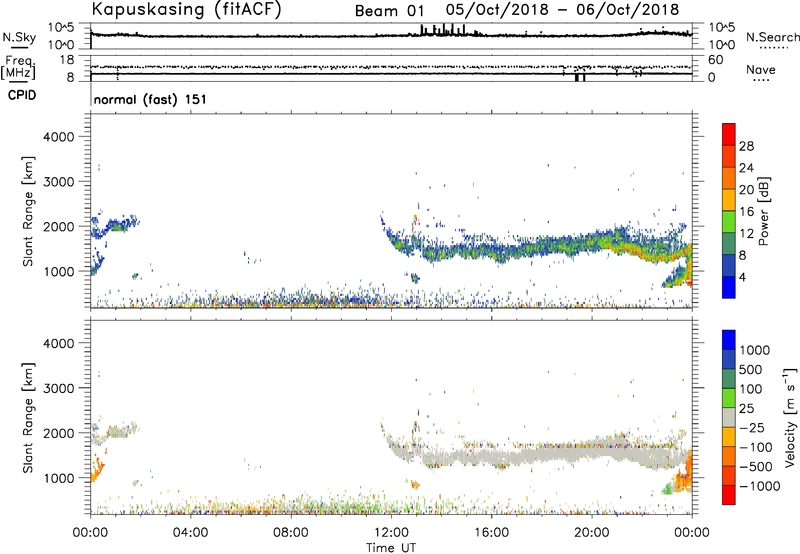Click '3000' tick on the velocity panel axis
The height and width of the screenshot is (554, 800).
pos(58,388)
